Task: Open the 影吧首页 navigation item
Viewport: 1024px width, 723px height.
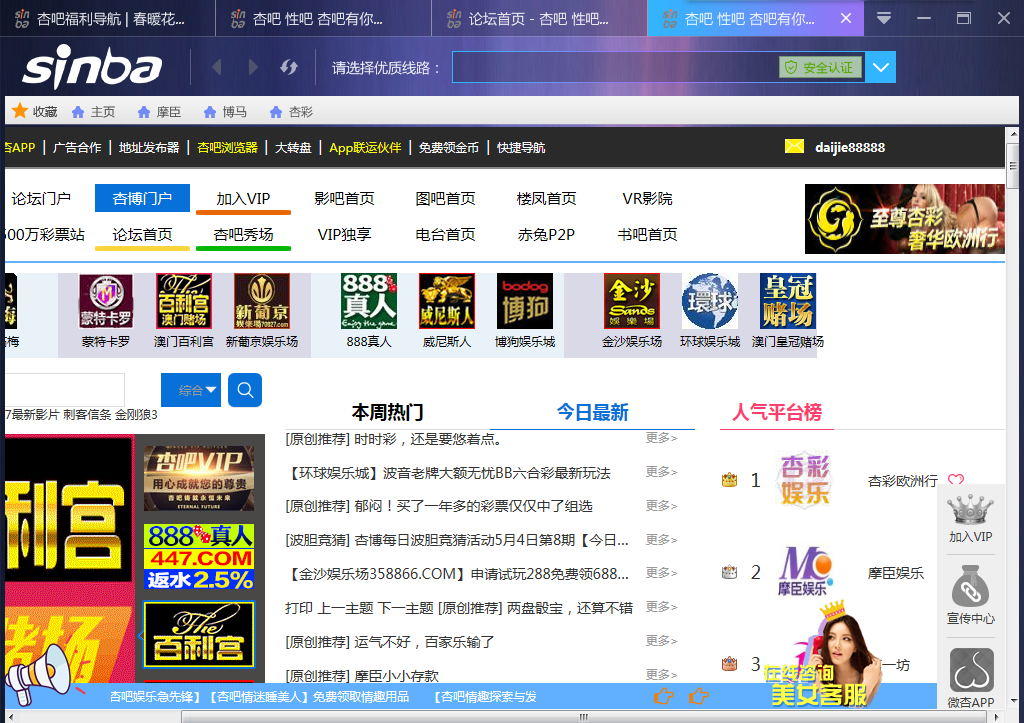Action: (344, 199)
